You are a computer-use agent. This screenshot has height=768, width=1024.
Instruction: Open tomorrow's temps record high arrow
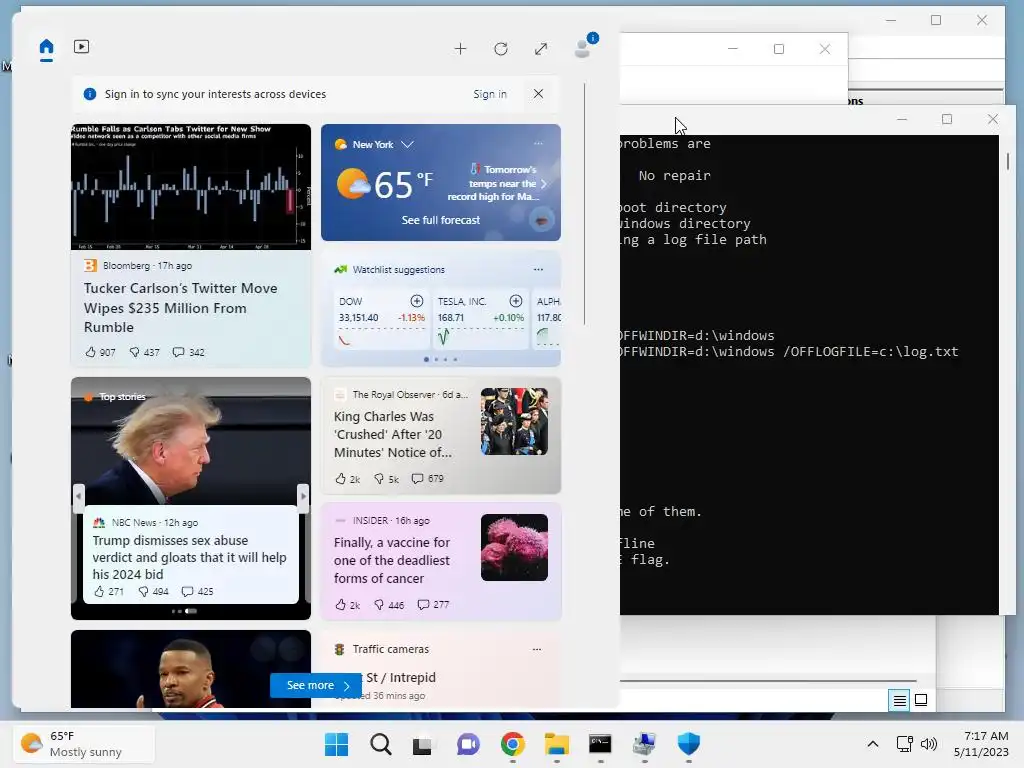(x=543, y=184)
